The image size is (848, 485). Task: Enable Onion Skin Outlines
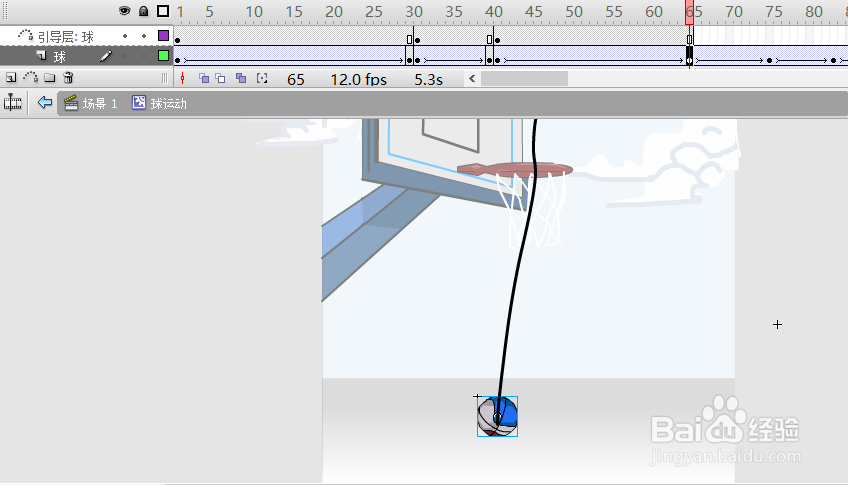tap(221, 78)
